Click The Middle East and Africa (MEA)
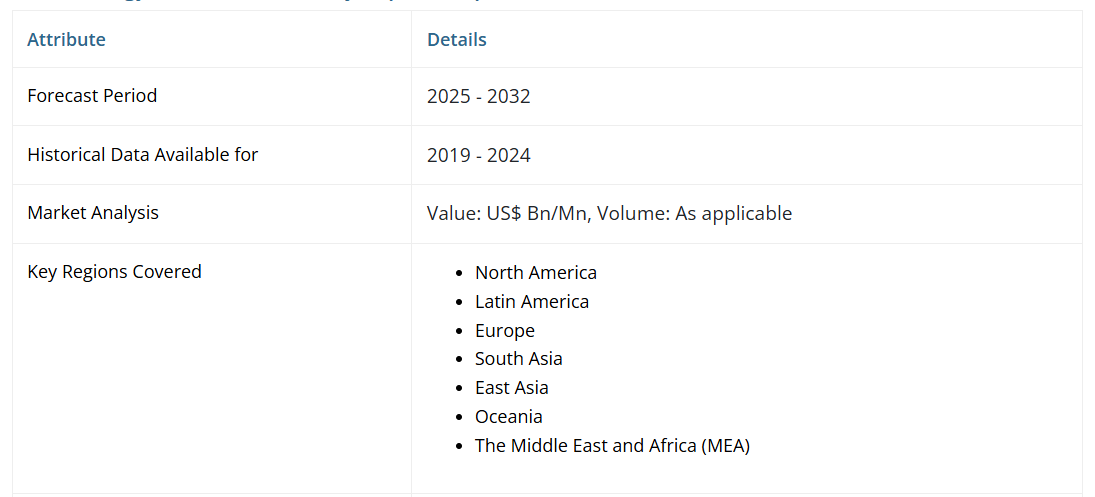Image resolution: width=1095 pixels, height=497 pixels. click(612, 446)
